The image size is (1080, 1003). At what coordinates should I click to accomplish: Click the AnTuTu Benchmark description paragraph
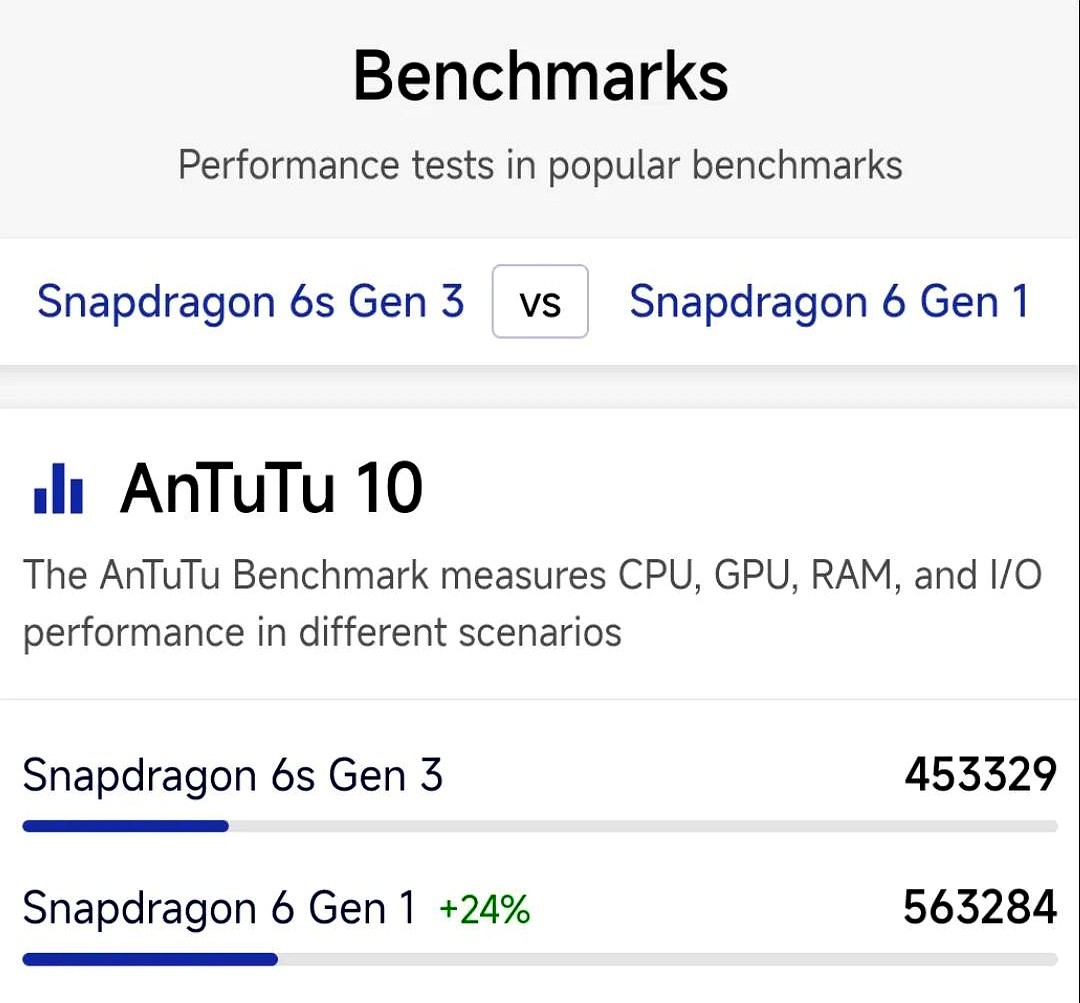[532, 603]
